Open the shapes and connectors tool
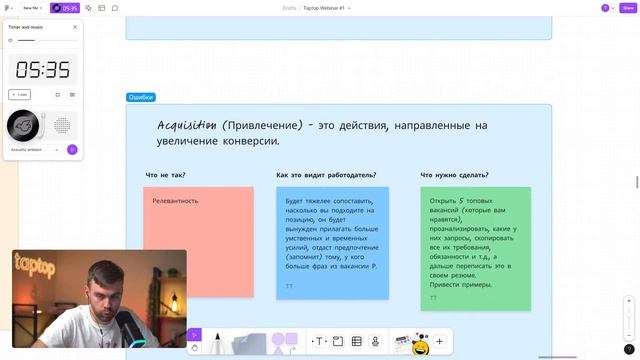The width and height of the screenshot is (640, 360). click(x=285, y=343)
